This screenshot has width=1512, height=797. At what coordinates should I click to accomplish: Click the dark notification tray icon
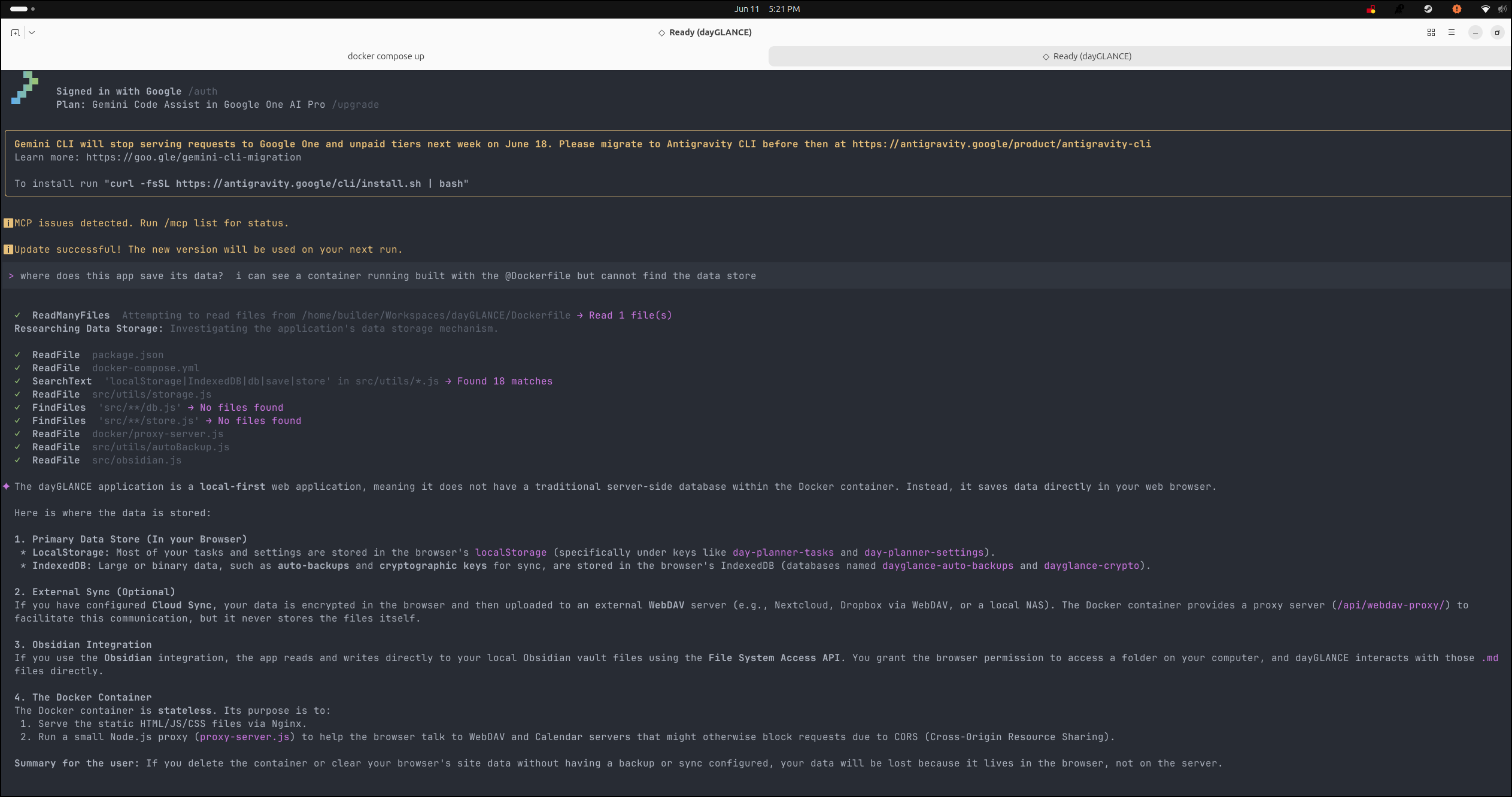[1399, 9]
